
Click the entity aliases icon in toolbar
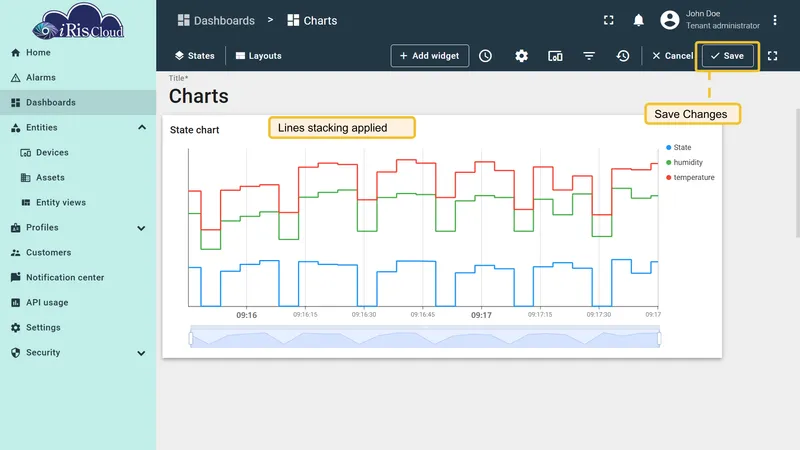(x=555, y=56)
